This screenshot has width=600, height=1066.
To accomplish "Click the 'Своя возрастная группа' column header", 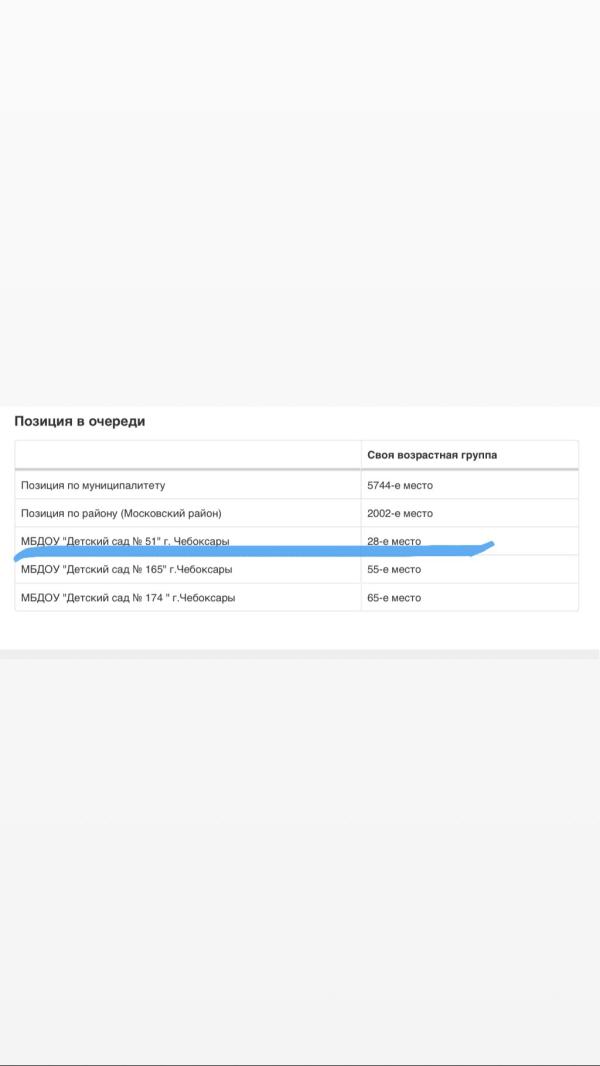I will 432,455.
